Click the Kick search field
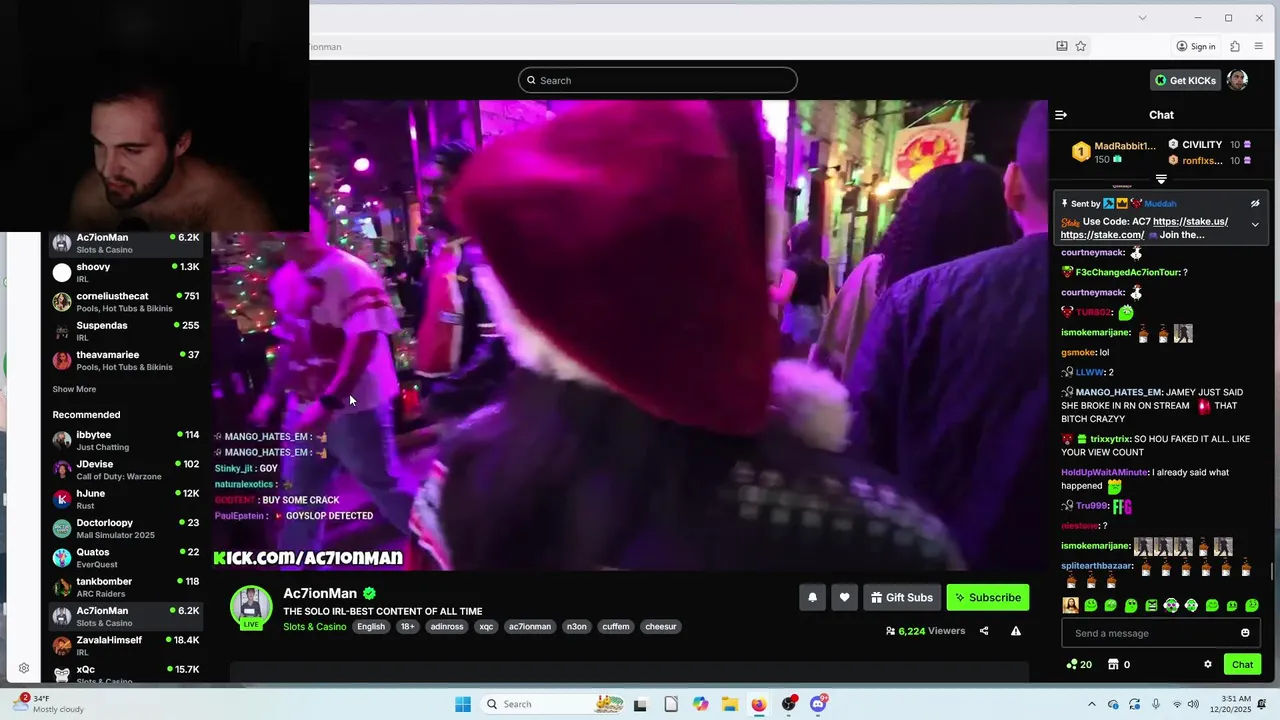Screen dimensions: 1280x720 (658, 80)
